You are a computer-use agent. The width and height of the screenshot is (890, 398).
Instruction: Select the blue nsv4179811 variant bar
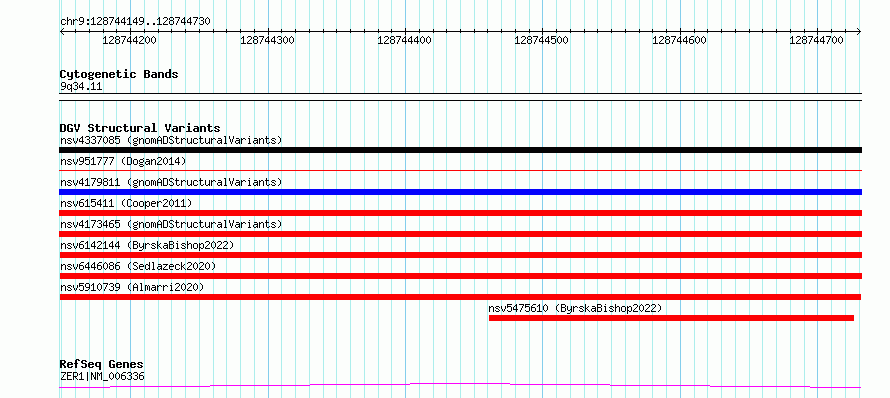coord(460,192)
